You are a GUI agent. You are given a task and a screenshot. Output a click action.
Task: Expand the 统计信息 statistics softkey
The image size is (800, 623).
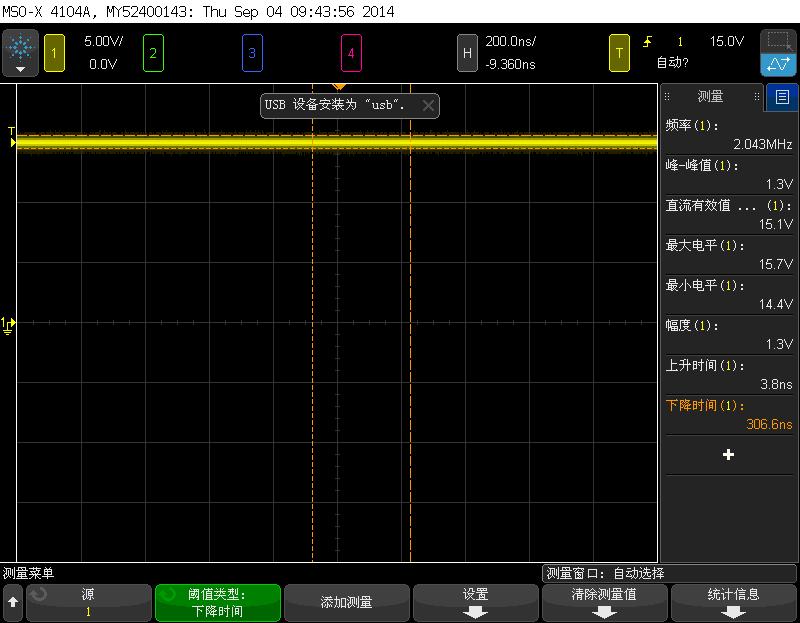(x=734, y=603)
